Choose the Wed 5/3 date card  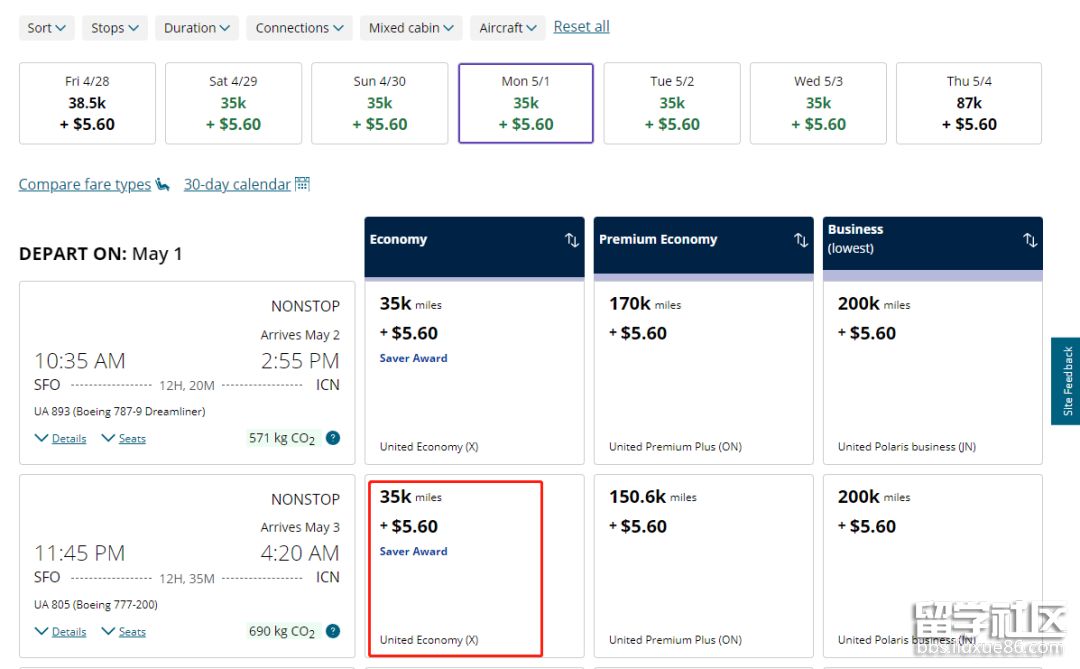tap(818, 103)
